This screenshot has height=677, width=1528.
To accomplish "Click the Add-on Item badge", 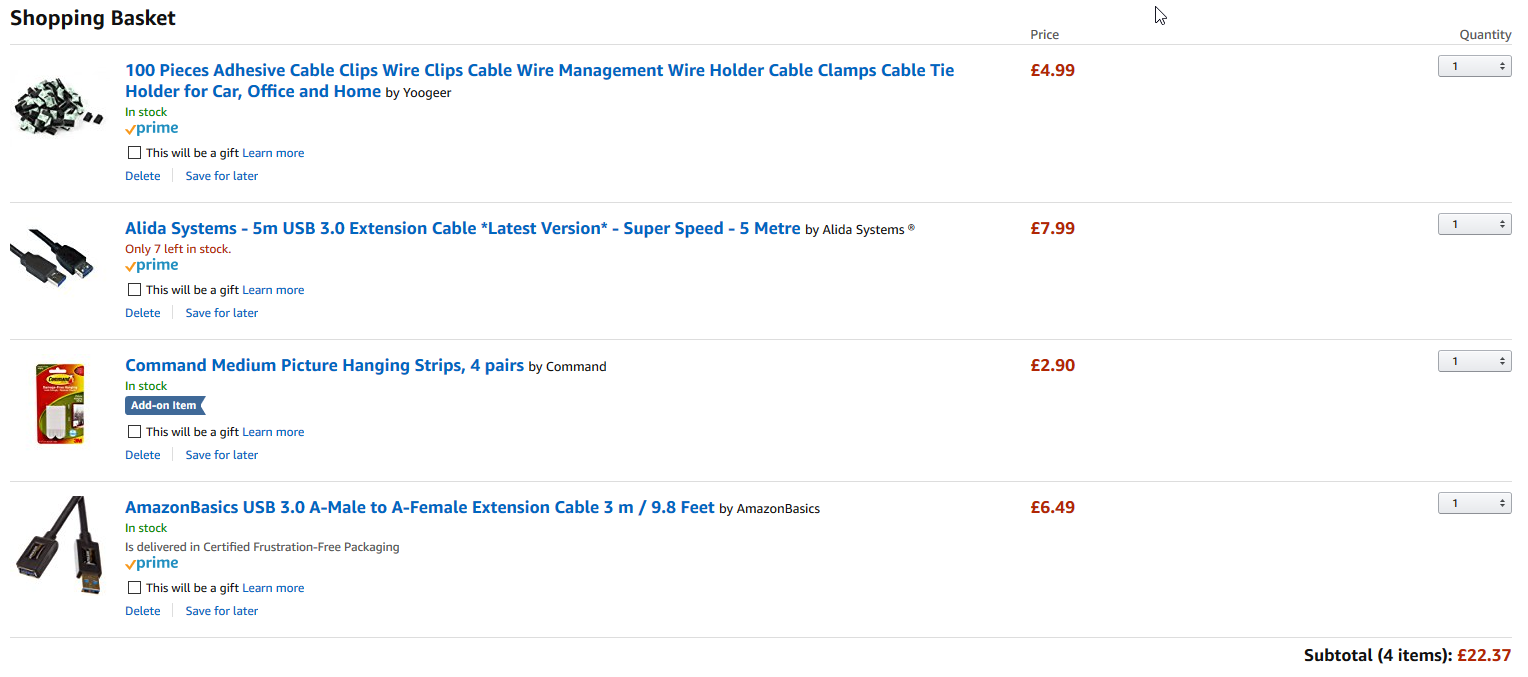I will 165,405.
